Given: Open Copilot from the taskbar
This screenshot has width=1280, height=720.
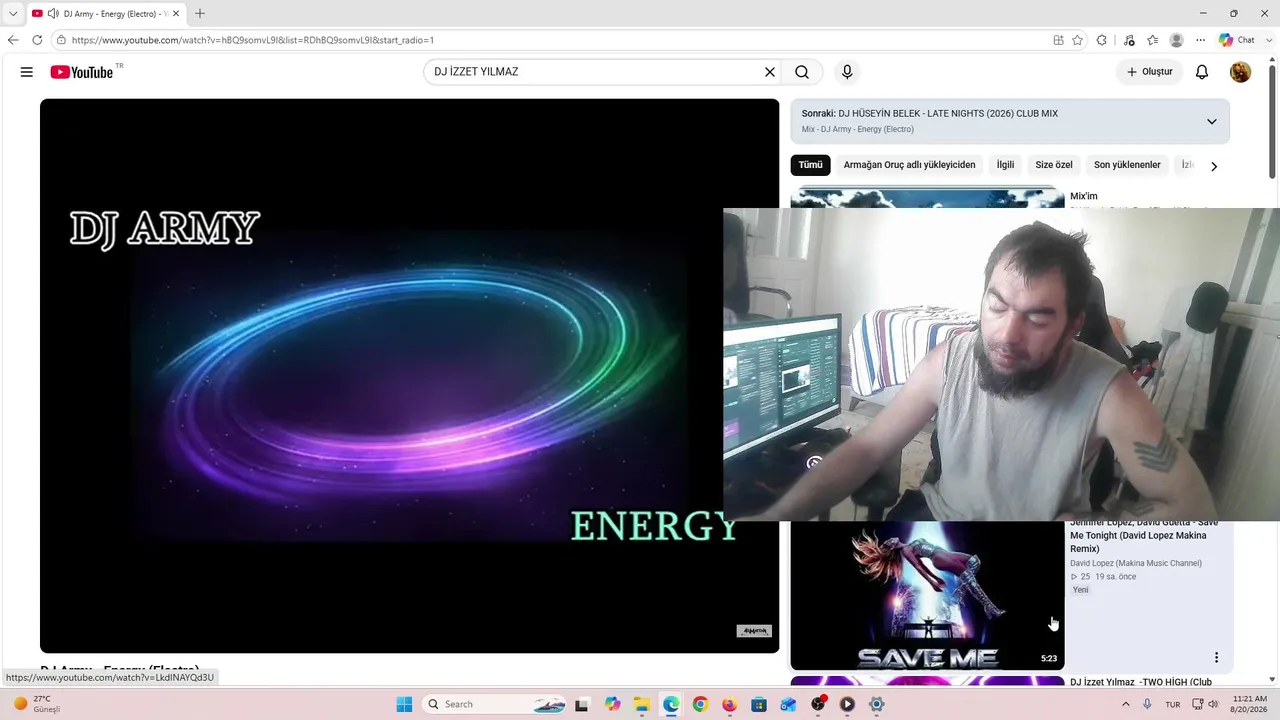Looking at the screenshot, I should click(x=612, y=704).
